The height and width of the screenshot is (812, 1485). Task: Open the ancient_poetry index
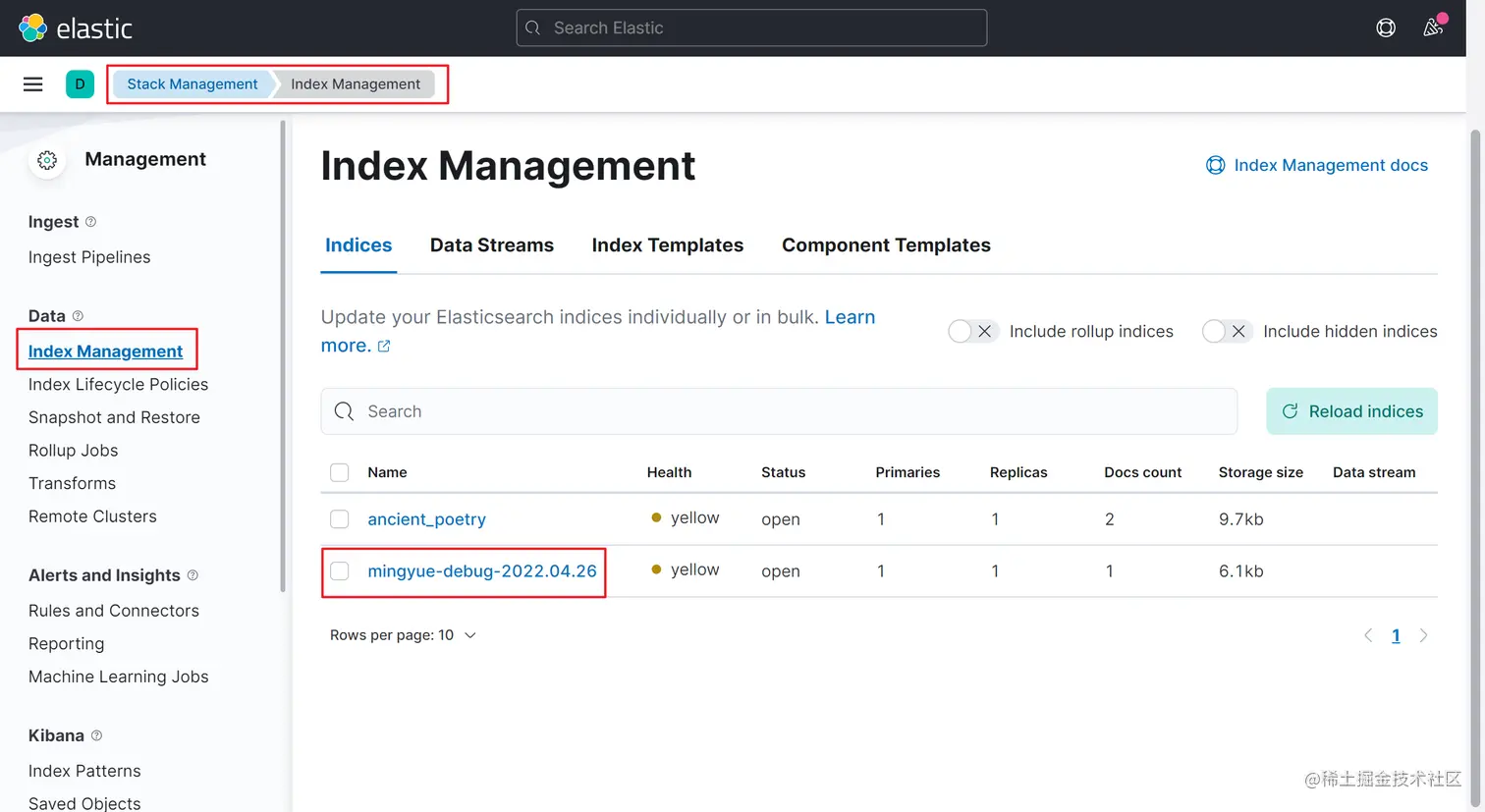426,519
